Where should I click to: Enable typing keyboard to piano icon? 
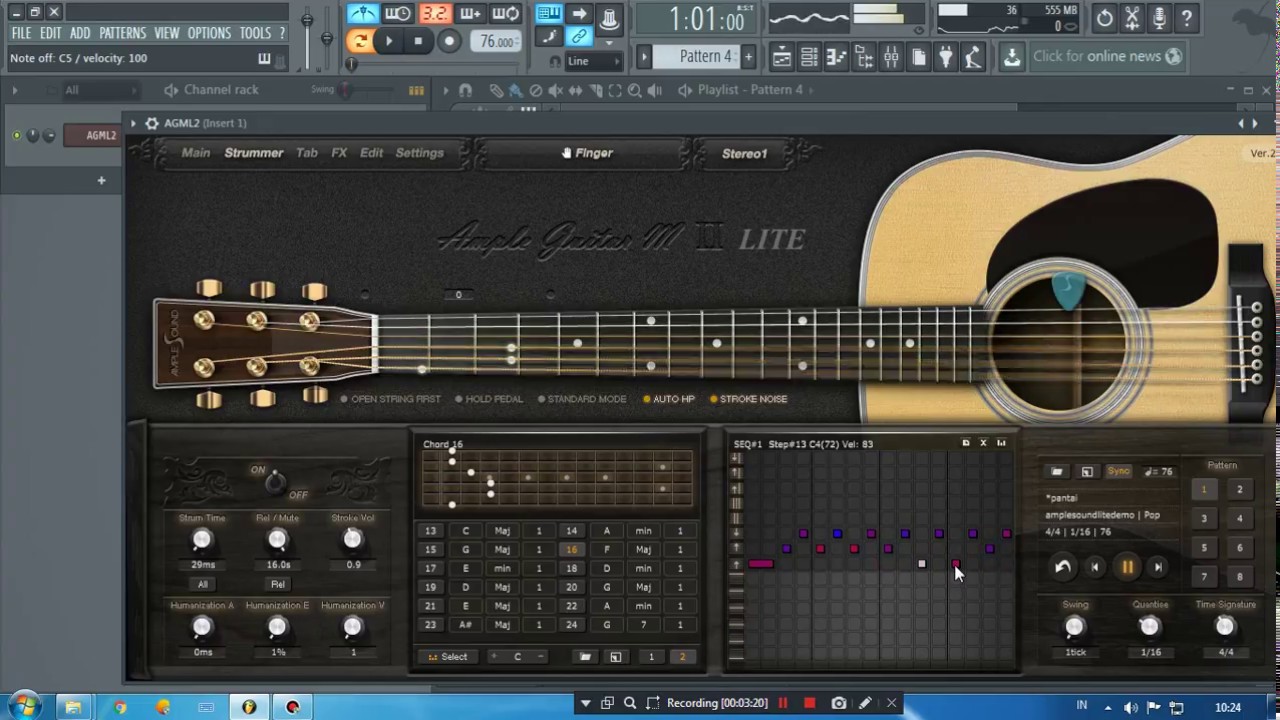pyautogui.click(x=548, y=13)
